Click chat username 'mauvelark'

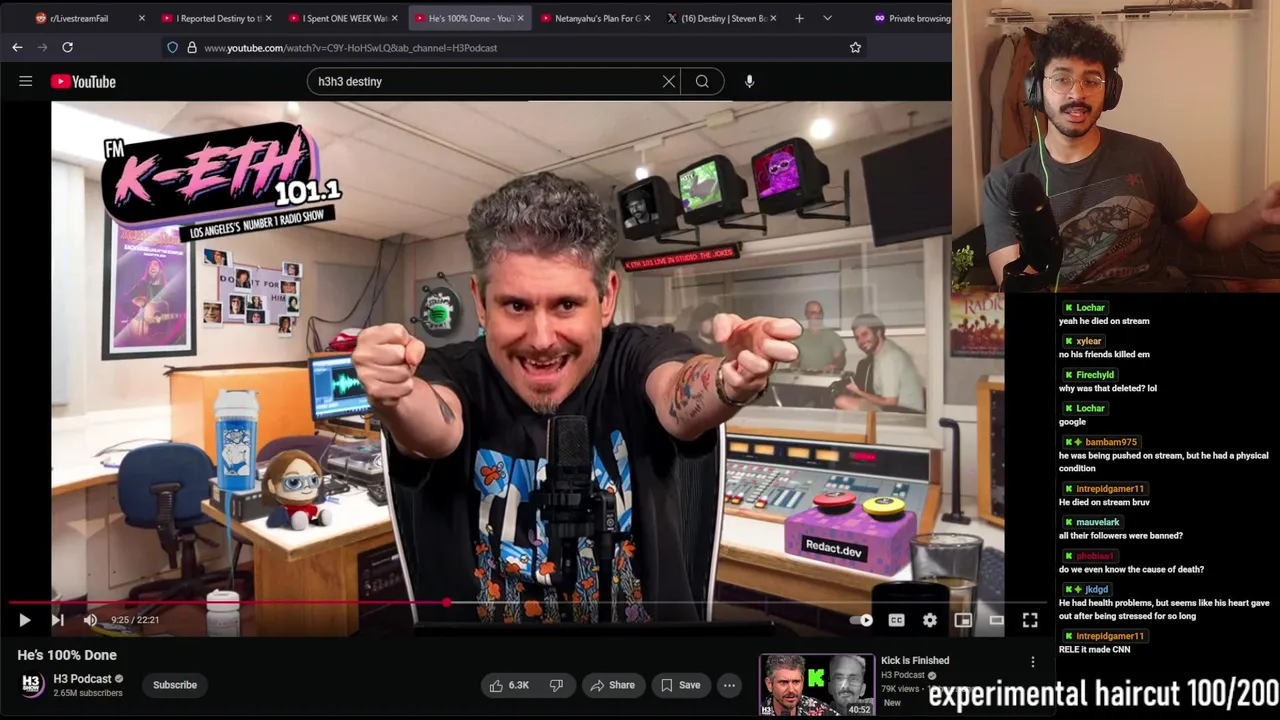coord(1098,522)
